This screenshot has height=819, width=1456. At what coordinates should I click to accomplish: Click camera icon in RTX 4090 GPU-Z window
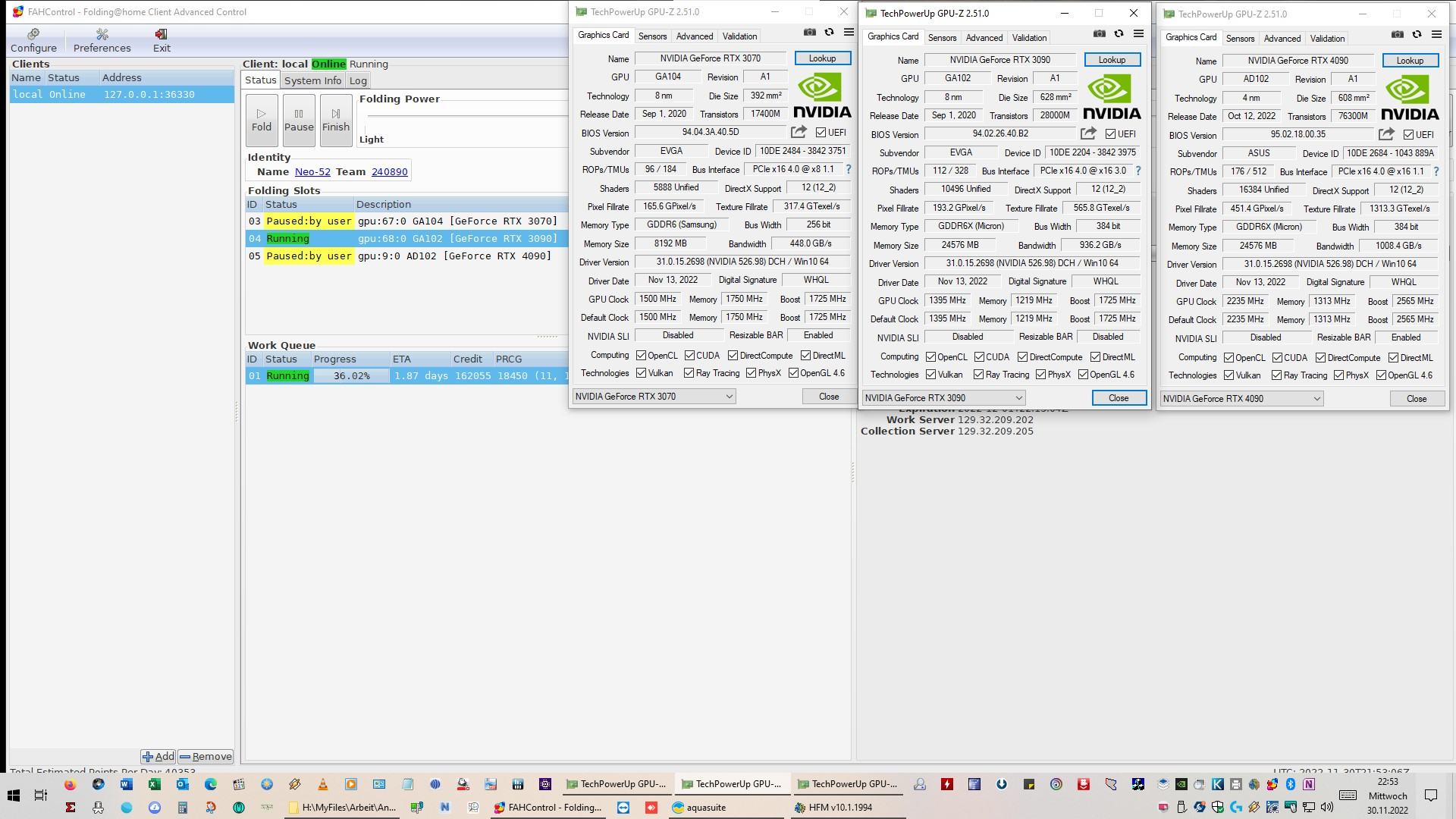pyautogui.click(x=1398, y=35)
